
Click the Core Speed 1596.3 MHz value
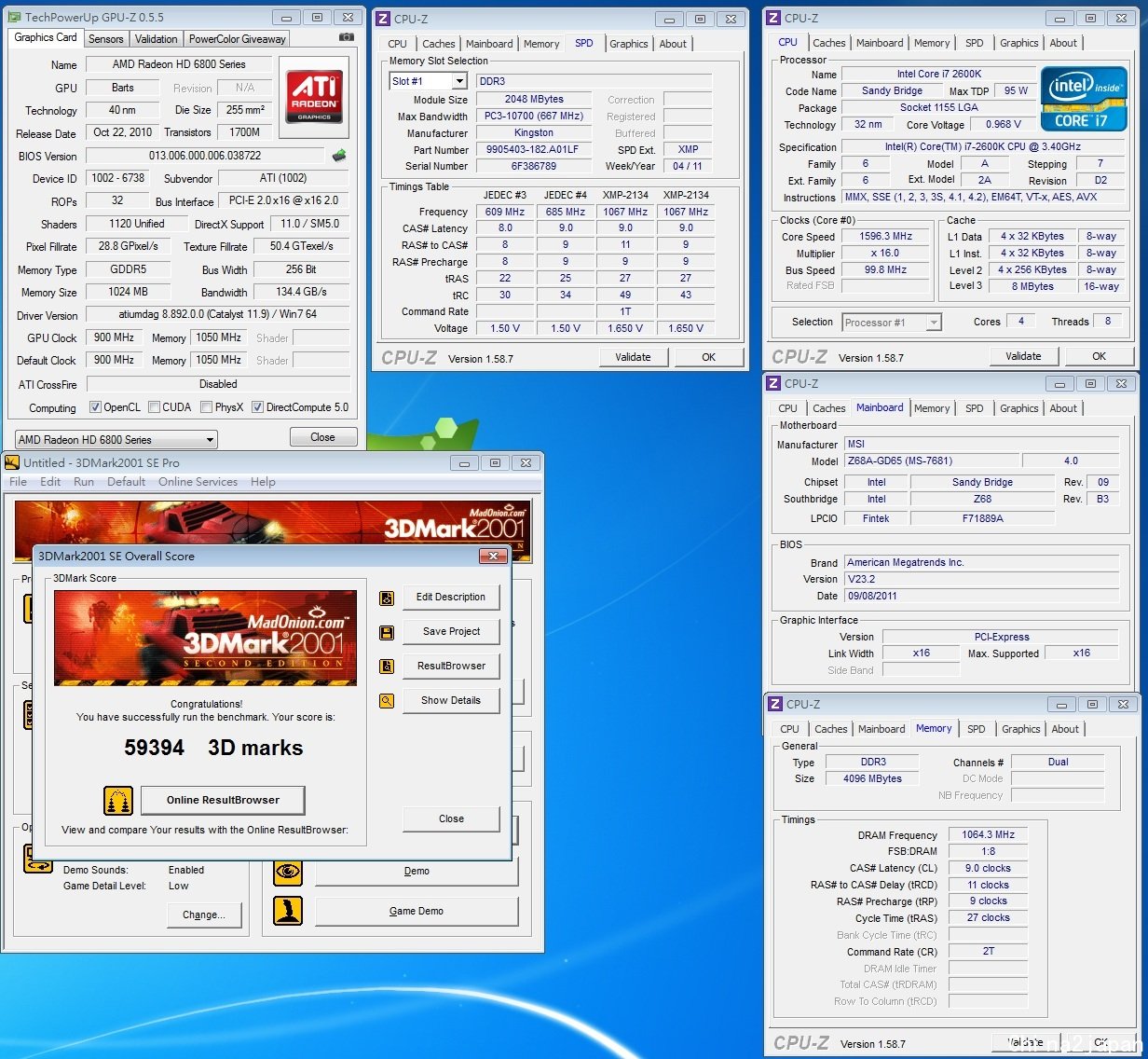pos(885,237)
